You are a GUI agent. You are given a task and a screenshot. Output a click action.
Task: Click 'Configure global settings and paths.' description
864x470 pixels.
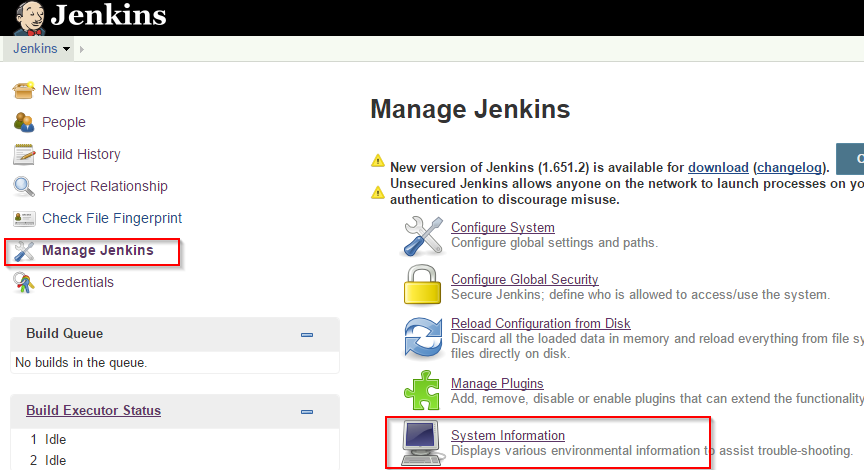coord(554,242)
